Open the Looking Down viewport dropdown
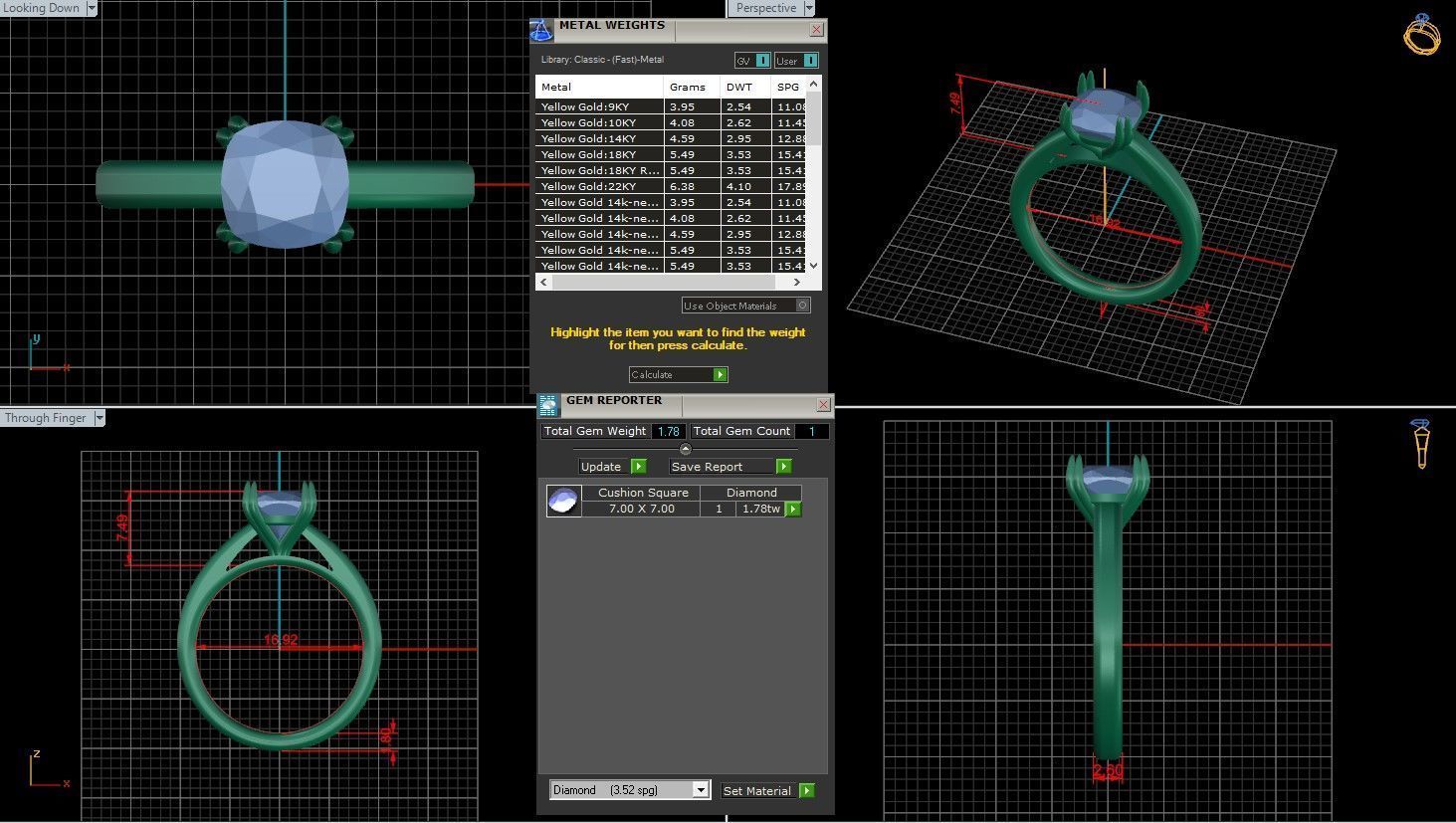This screenshot has width=1456, height=823. 92,8
